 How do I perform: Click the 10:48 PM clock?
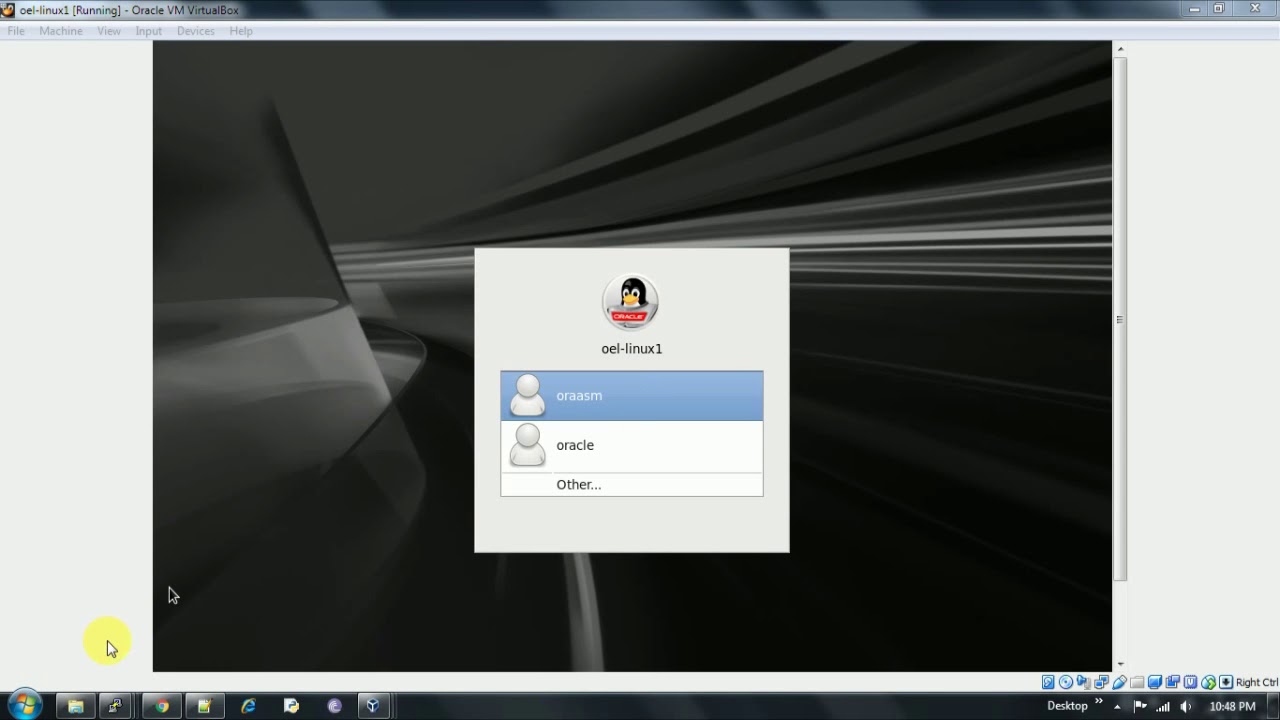point(1232,706)
